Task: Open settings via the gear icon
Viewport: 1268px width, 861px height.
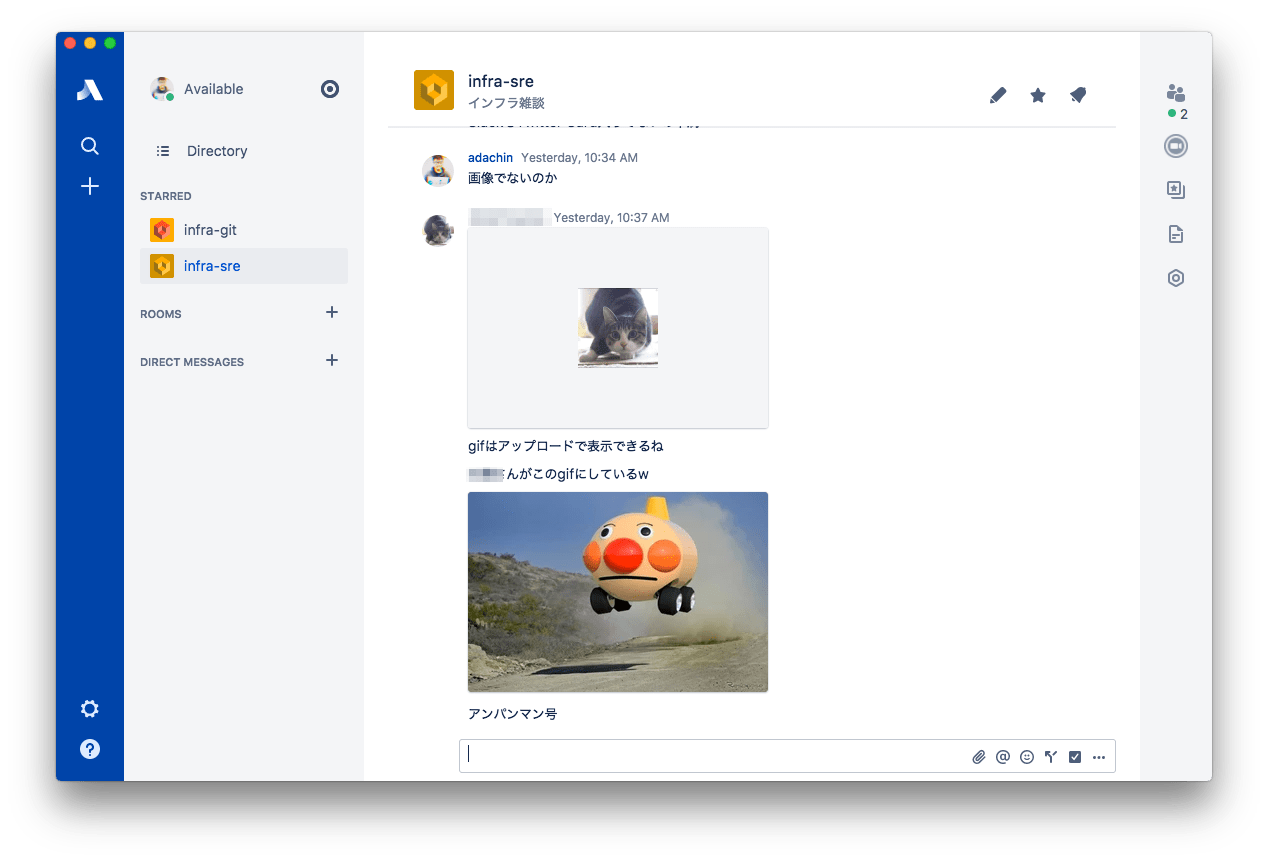Action: [x=90, y=709]
